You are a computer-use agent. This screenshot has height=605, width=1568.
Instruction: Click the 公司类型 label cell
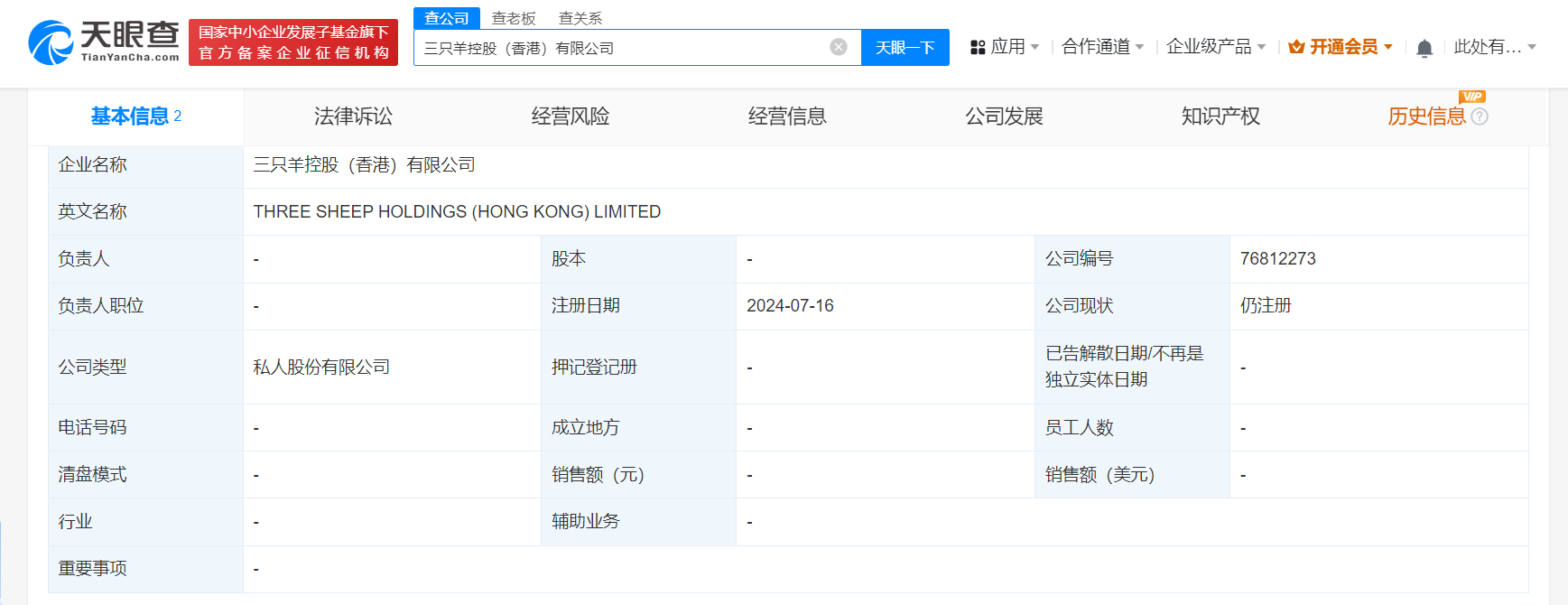point(145,368)
